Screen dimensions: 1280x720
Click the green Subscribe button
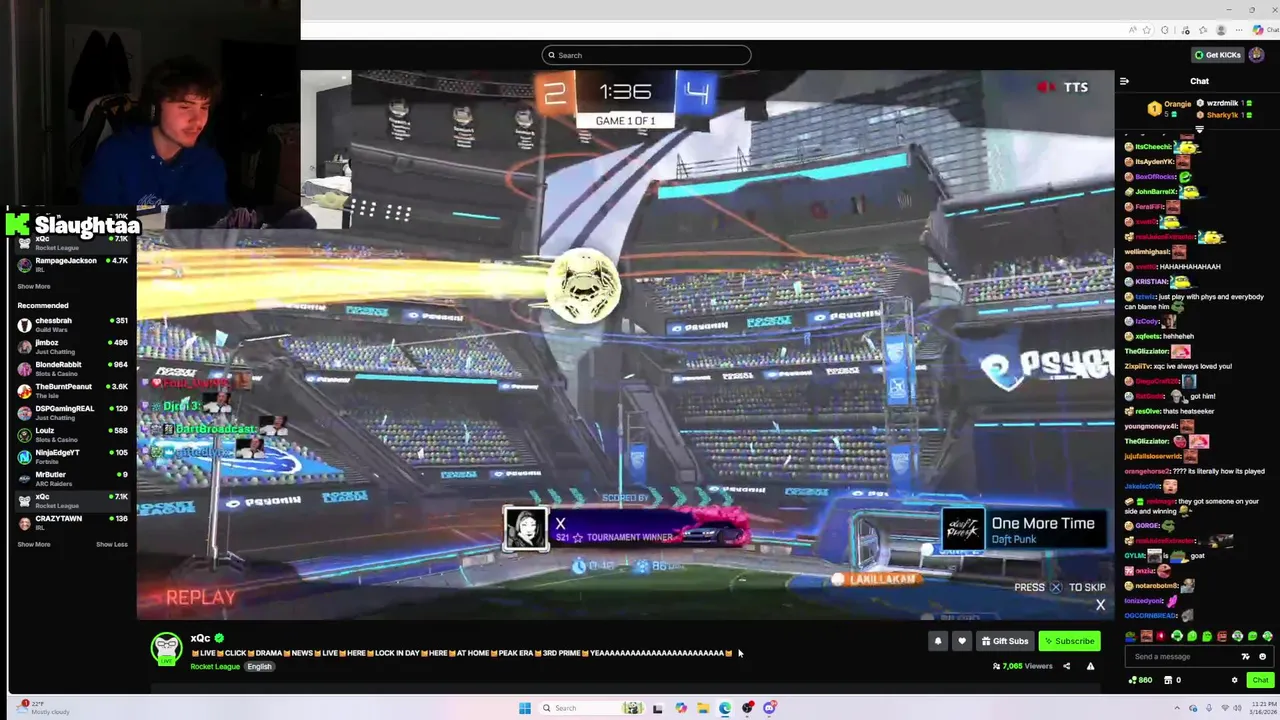(x=1069, y=641)
